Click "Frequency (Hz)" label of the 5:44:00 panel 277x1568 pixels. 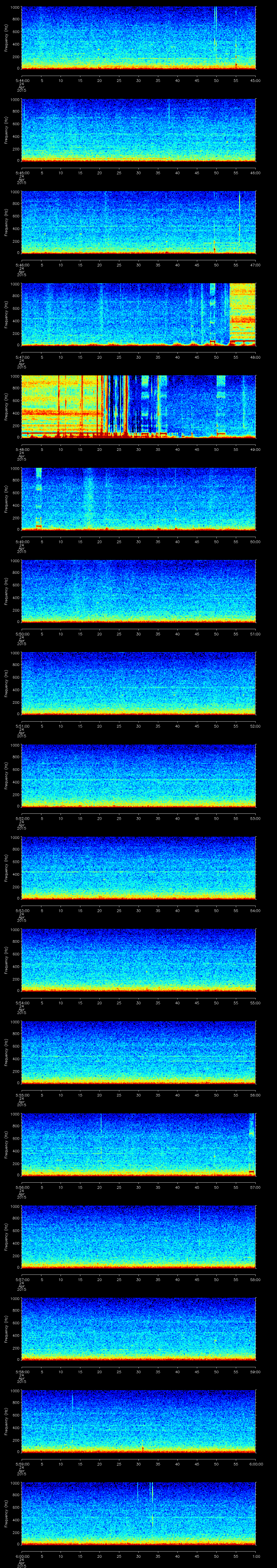pos(6,38)
